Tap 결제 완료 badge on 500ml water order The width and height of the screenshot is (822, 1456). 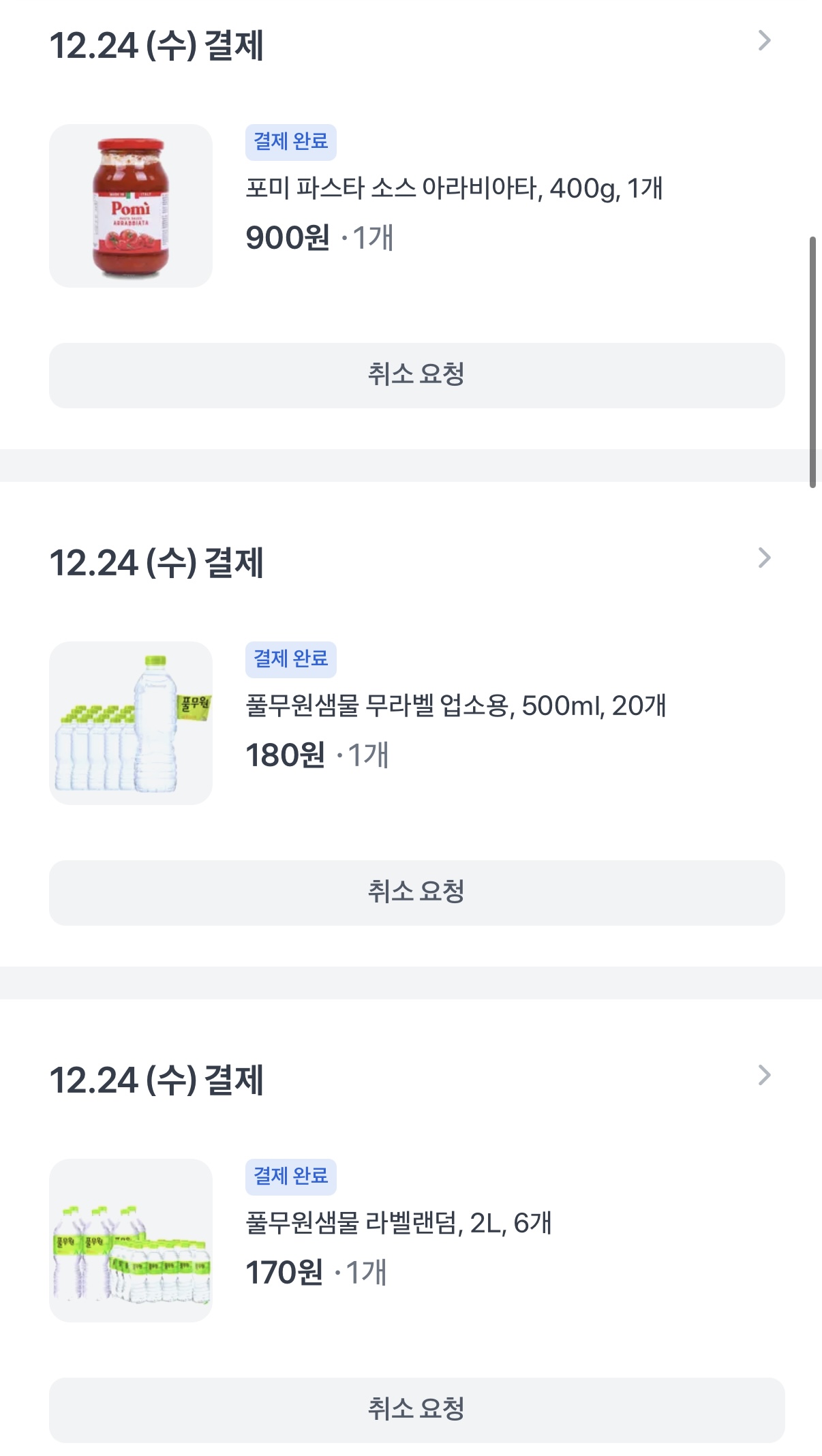(x=291, y=659)
